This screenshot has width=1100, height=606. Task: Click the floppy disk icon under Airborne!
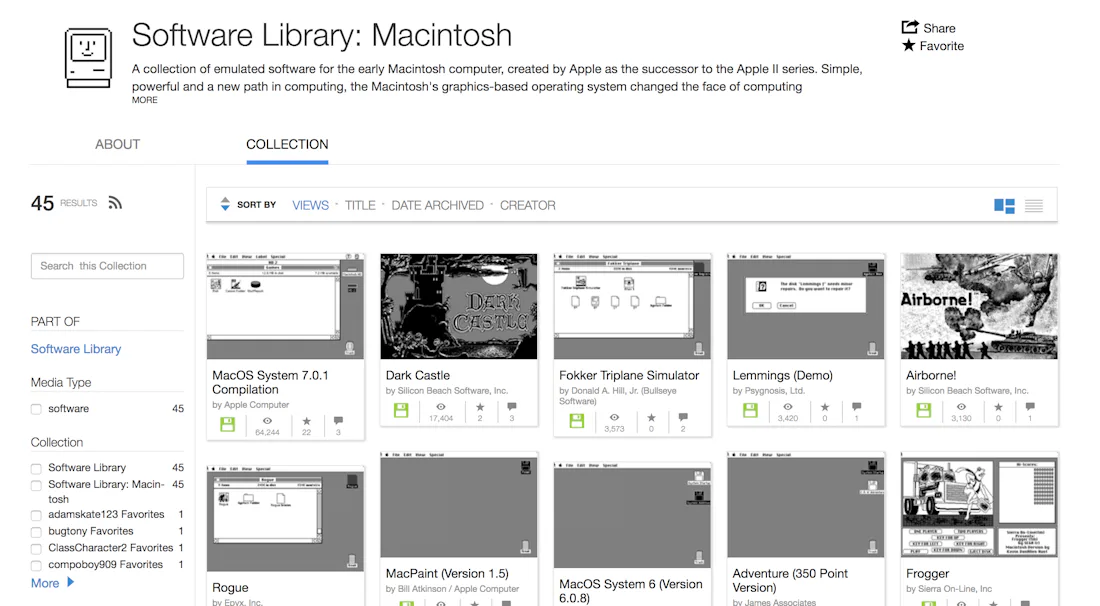(x=923, y=410)
